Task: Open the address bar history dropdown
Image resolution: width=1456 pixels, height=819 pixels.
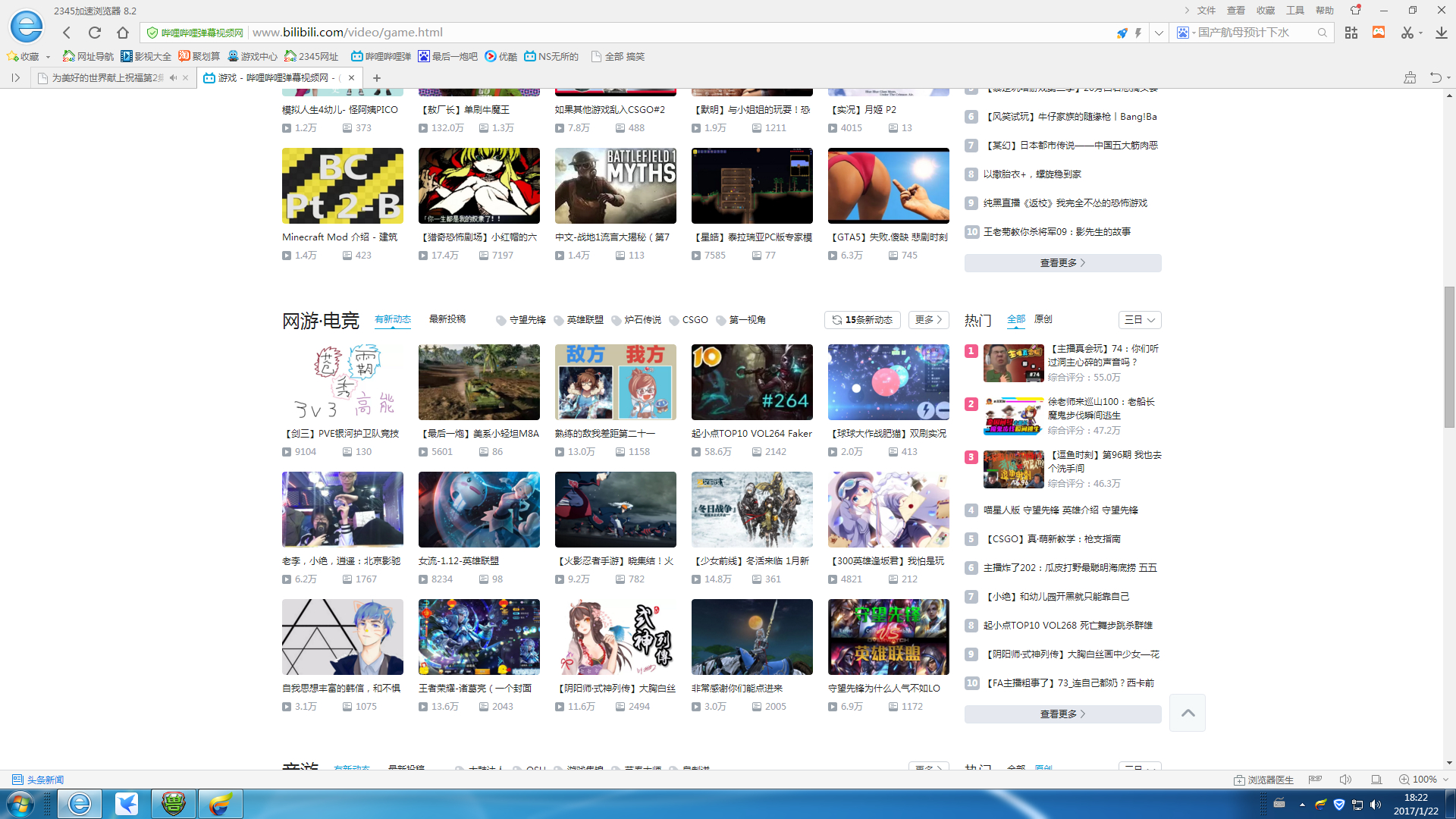Action: 1159,33
